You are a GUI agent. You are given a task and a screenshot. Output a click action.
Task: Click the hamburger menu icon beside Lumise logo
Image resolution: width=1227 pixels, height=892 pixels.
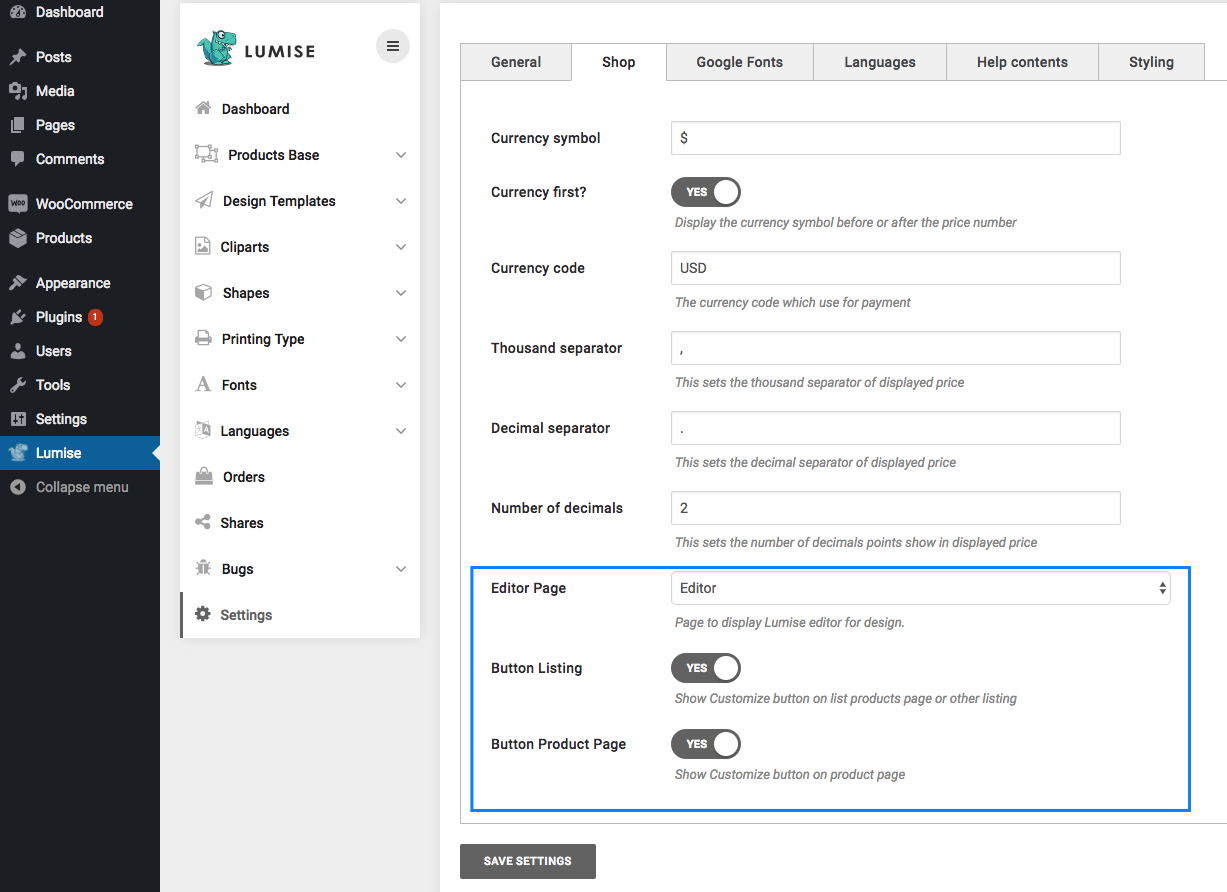click(392, 46)
